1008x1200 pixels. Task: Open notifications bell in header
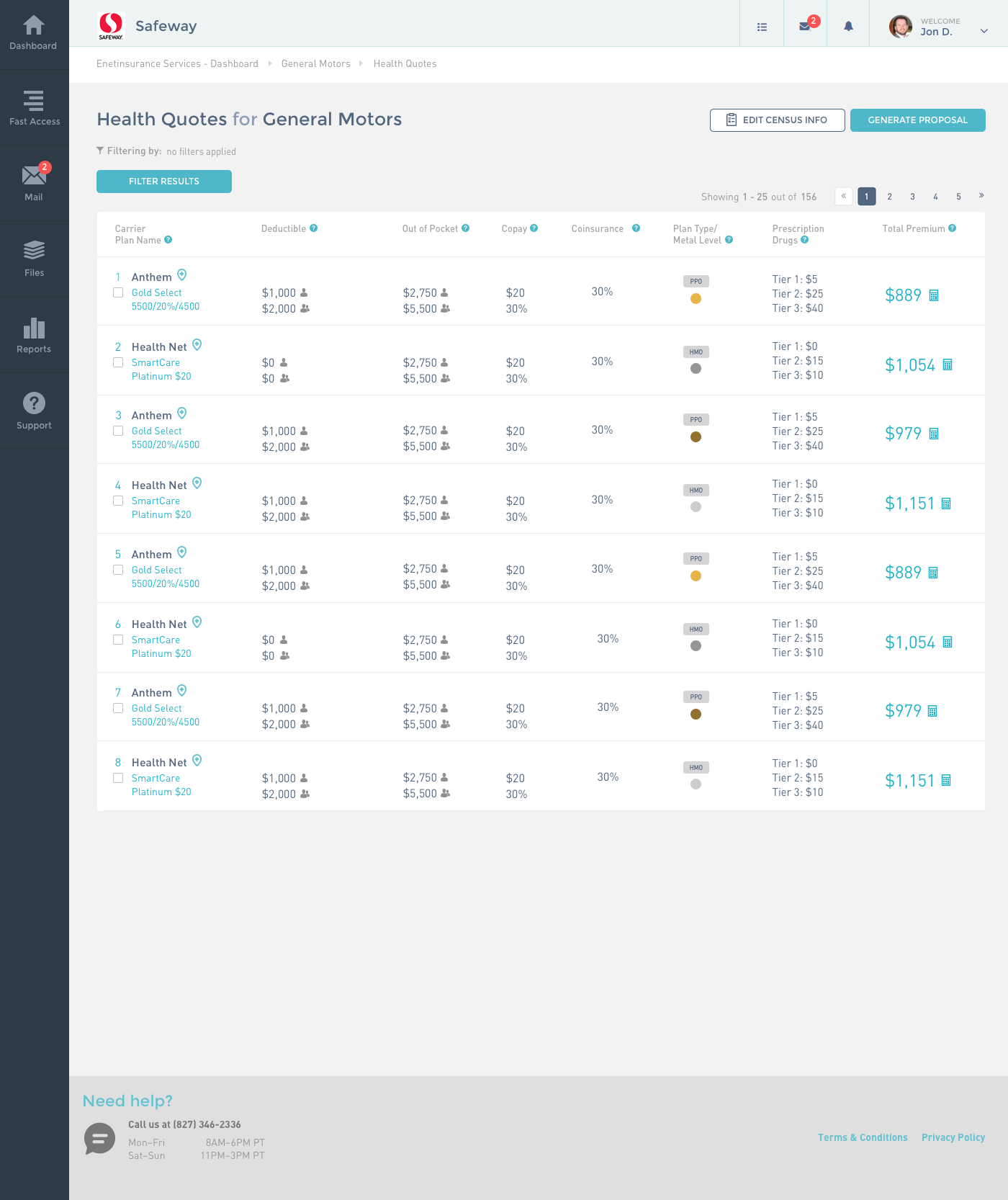pyautogui.click(x=848, y=27)
